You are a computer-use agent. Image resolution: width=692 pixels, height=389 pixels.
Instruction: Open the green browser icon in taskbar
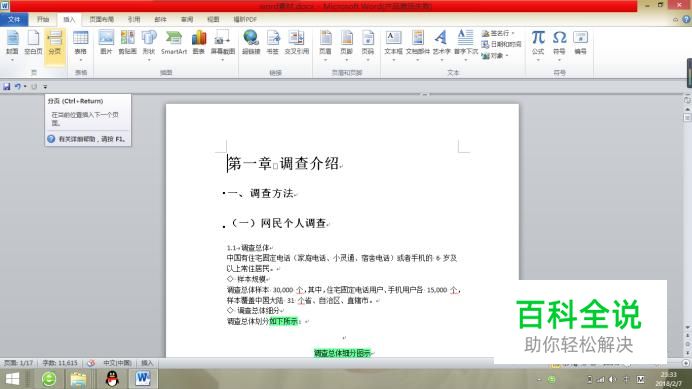[x=49, y=379]
